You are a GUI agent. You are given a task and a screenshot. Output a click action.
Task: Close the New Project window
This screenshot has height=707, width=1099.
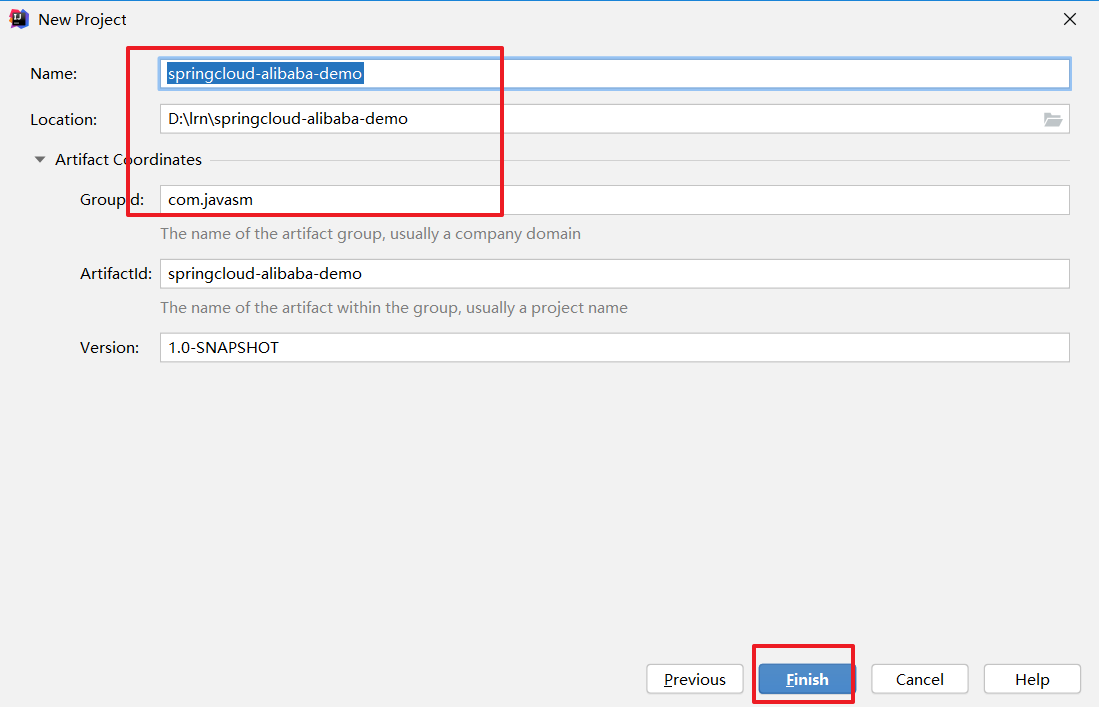point(1070,19)
